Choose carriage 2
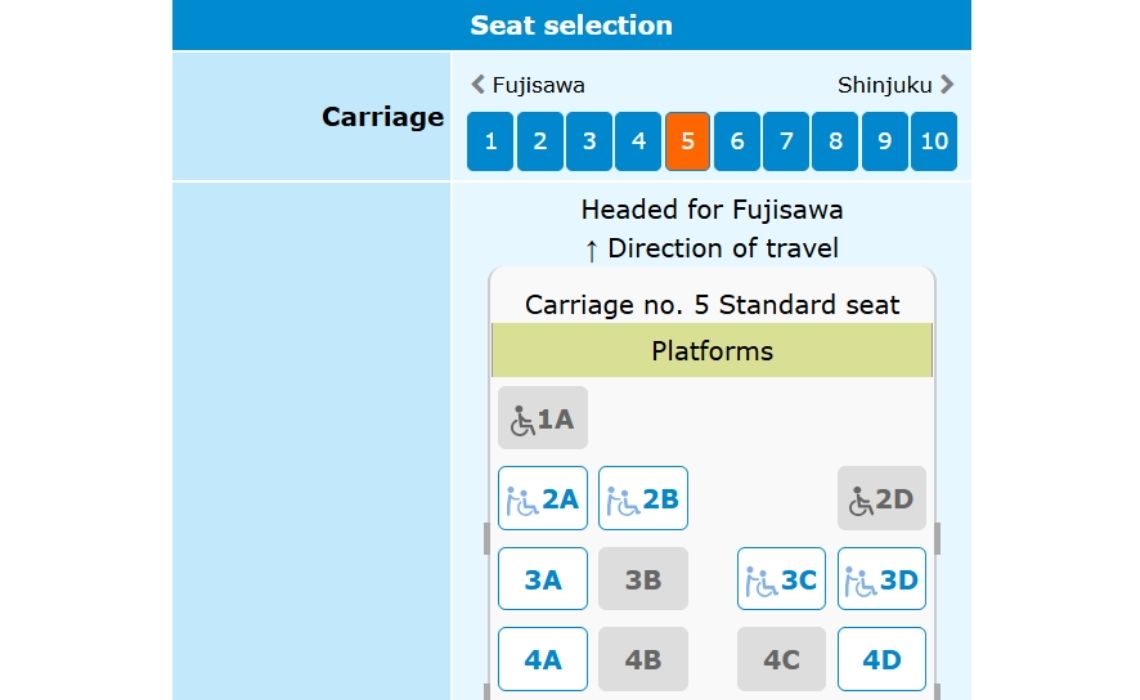 tap(538, 141)
